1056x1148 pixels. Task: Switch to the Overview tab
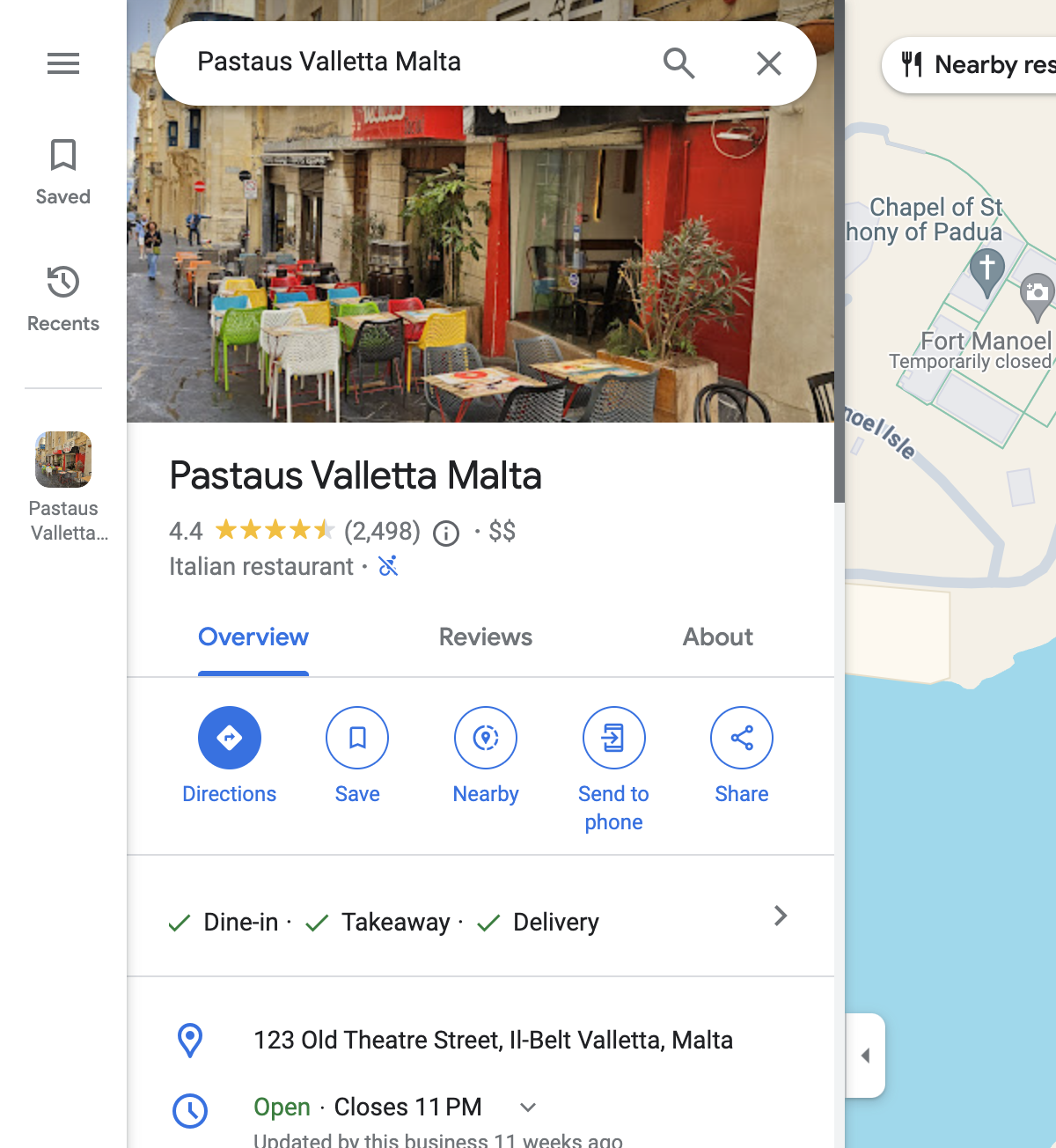click(253, 637)
